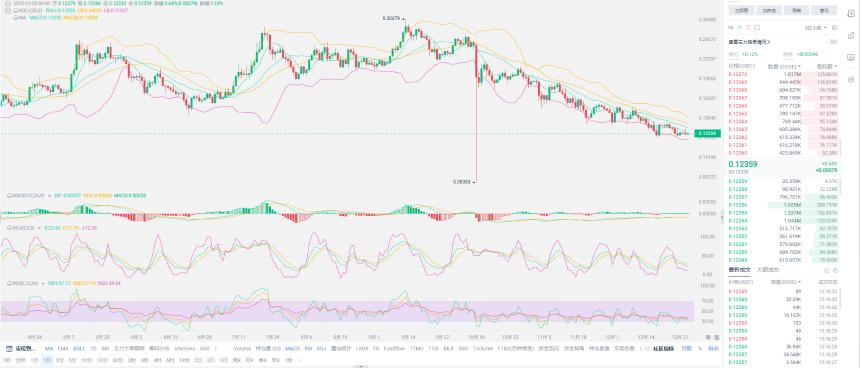860x368 pixels.
Task: Click filter icon in recent trades header
Action: click(x=827, y=270)
